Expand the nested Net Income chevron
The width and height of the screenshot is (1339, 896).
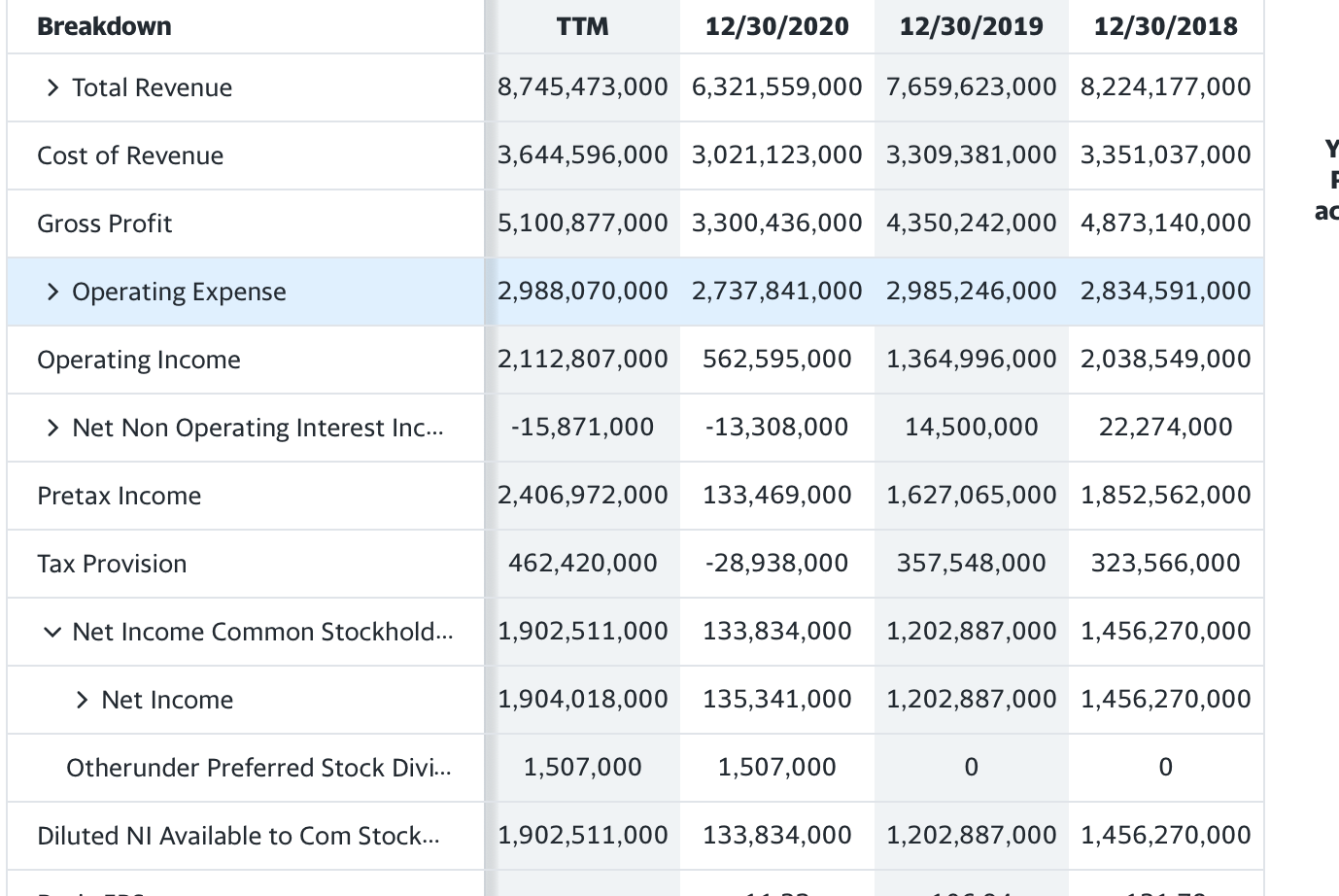[x=82, y=701]
